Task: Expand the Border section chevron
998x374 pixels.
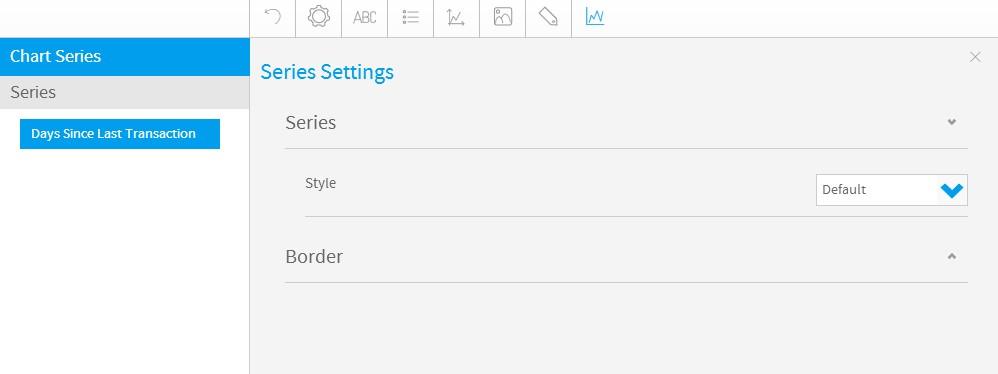Action: (952, 256)
